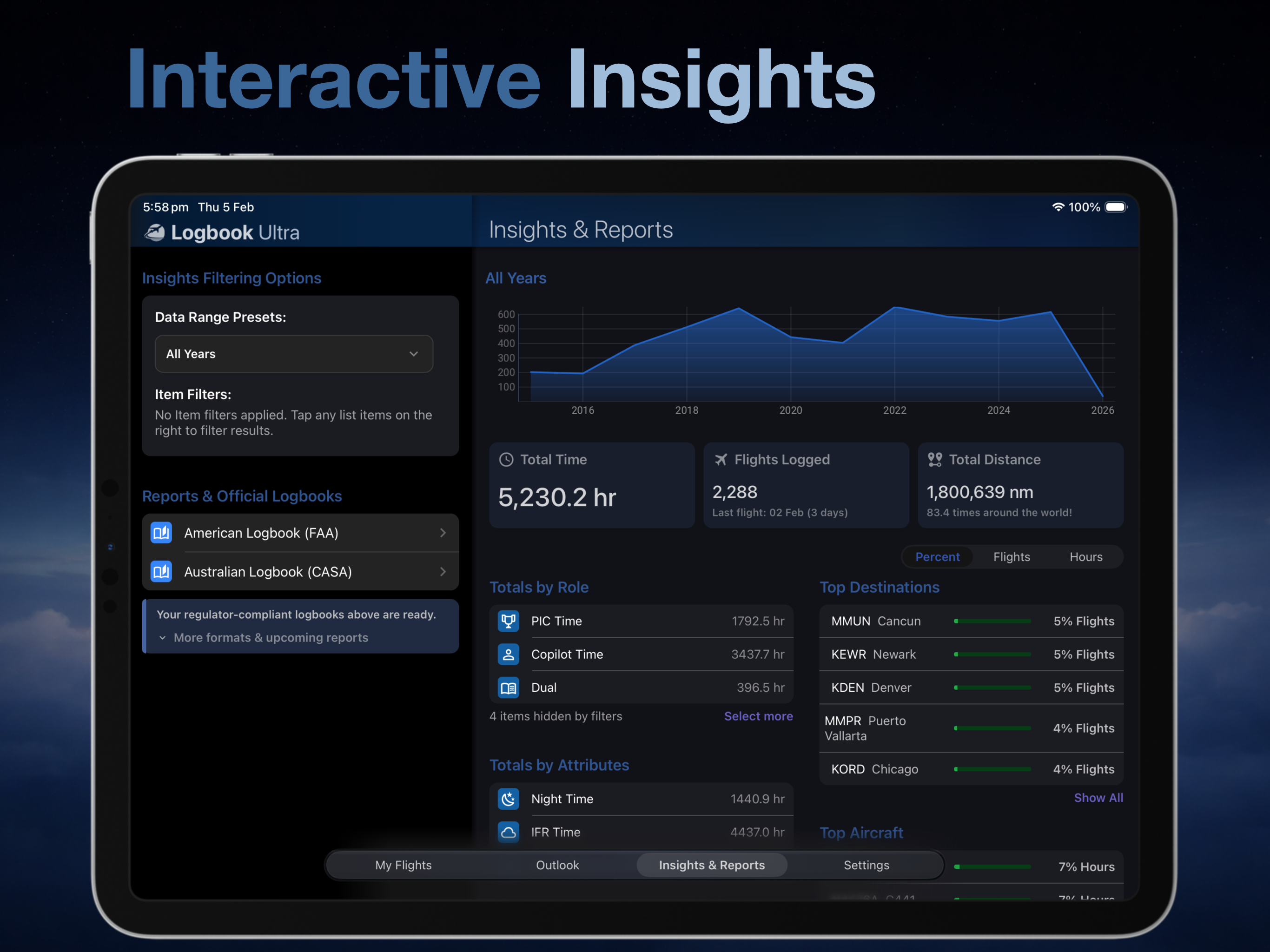Click the 83.4 times around the world text

(999, 513)
